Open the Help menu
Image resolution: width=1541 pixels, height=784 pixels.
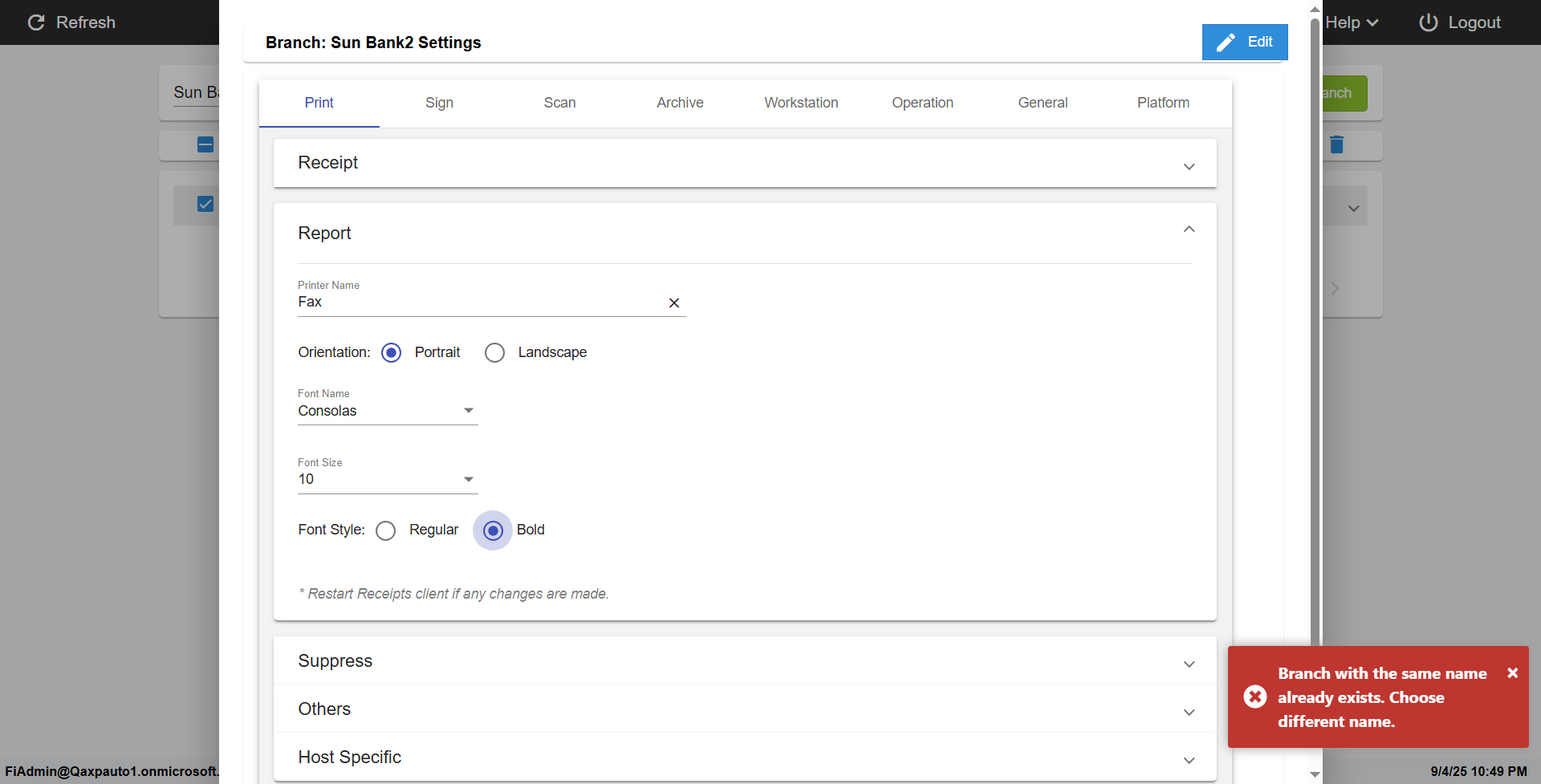tap(1352, 22)
